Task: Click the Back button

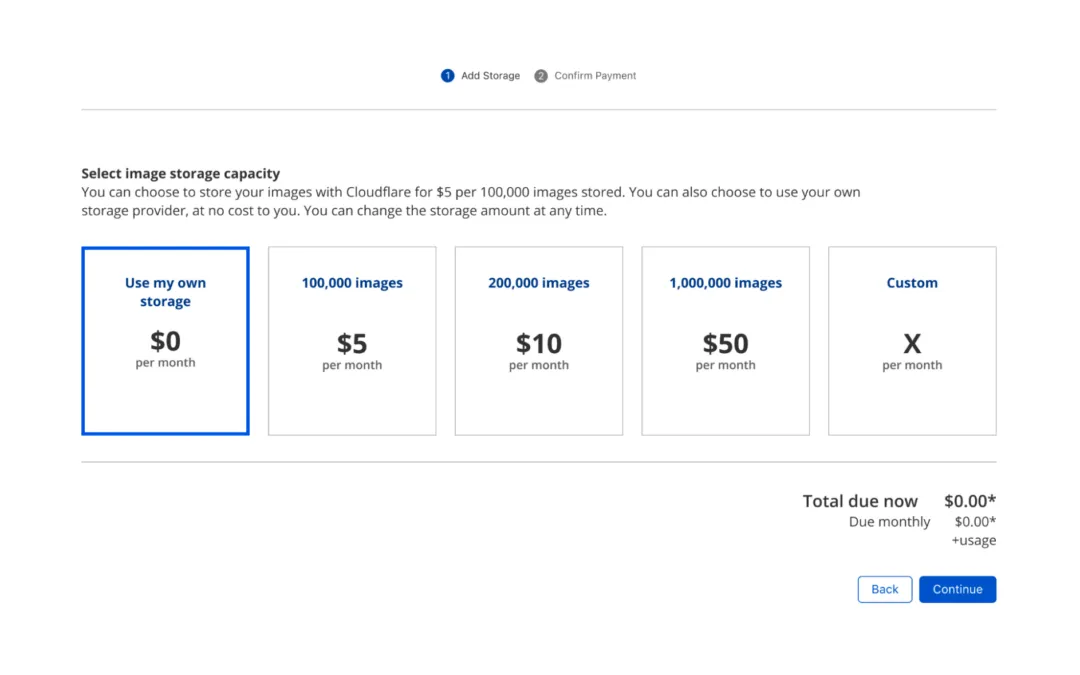Action: pos(884,589)
